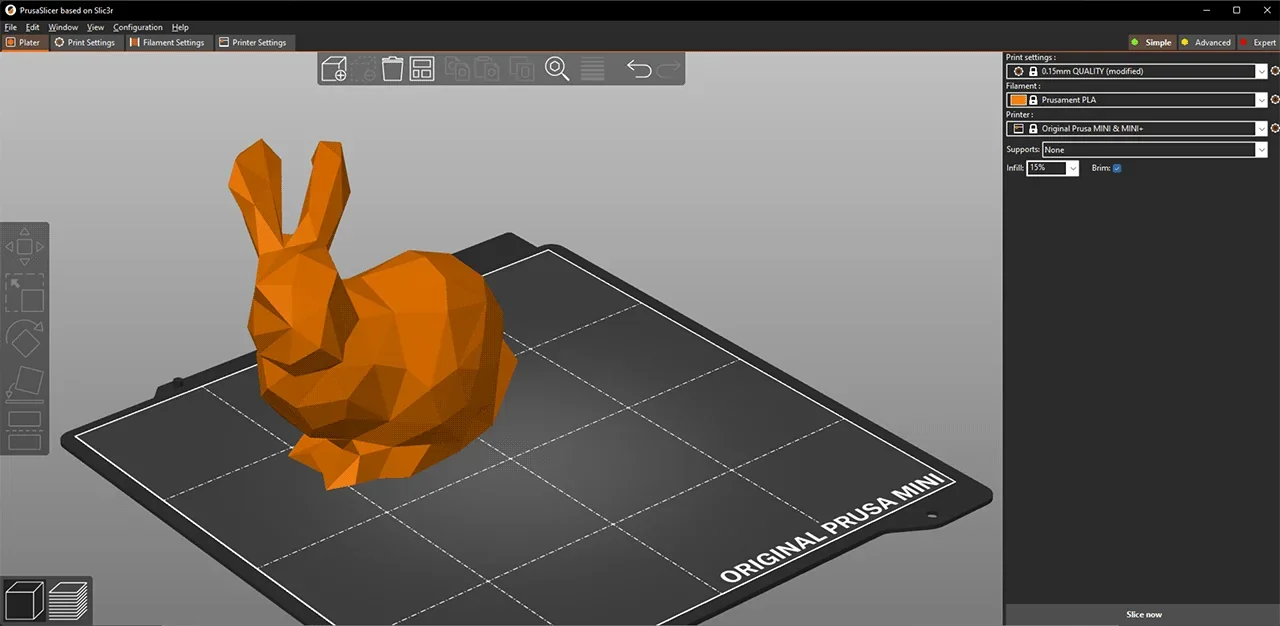Expand the Printer selection dropdown

(1260, 128)
